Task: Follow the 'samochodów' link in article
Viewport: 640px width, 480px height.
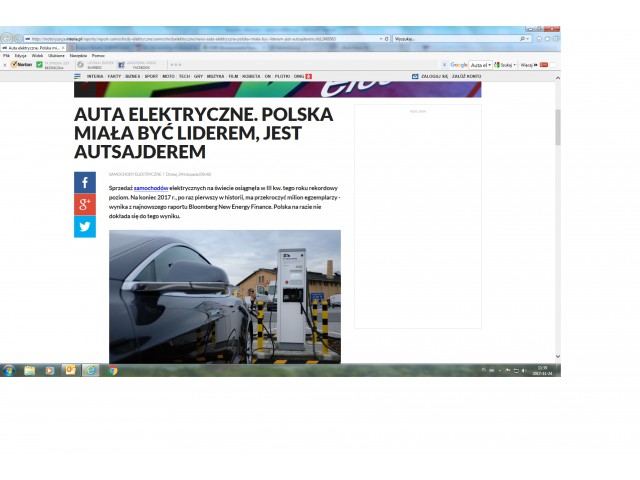Action: tap(150, 188)
